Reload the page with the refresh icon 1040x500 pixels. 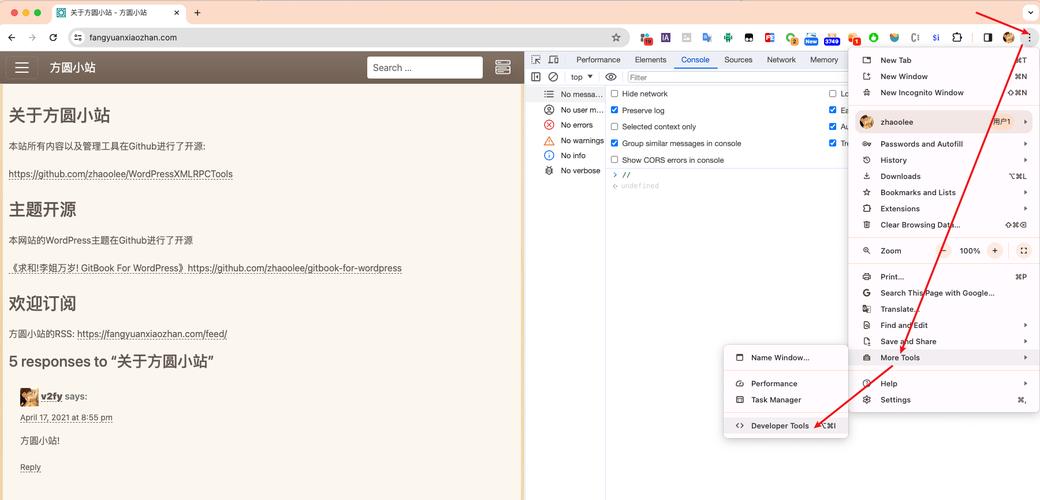[x=54, y=38]
